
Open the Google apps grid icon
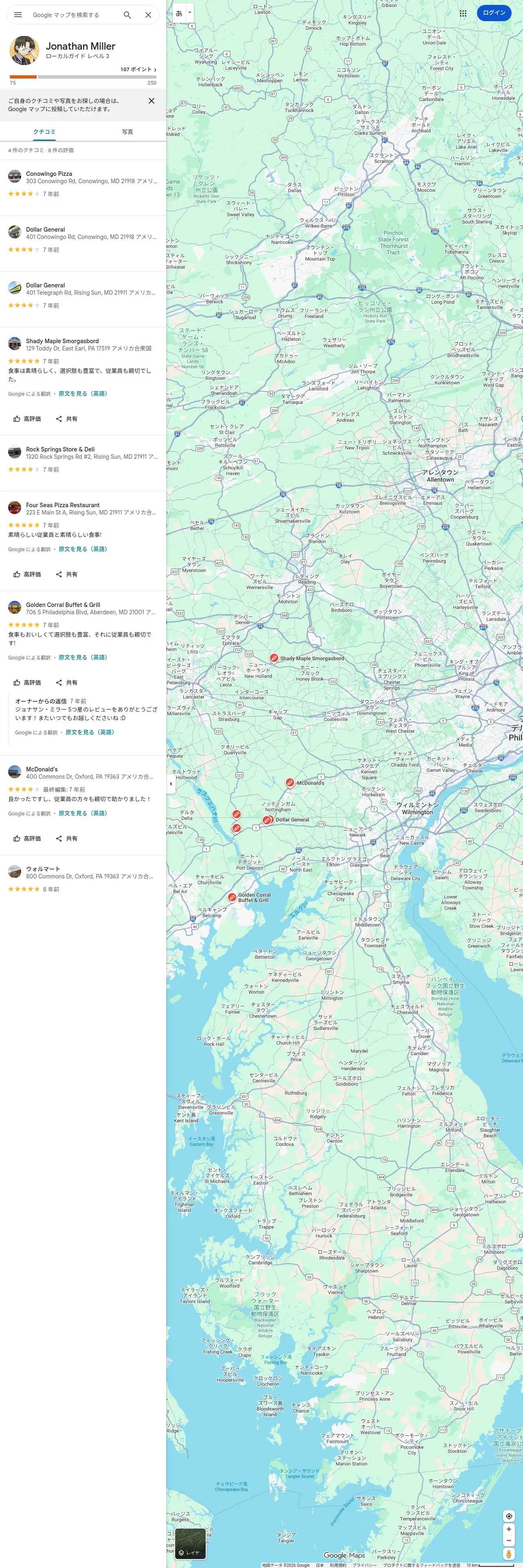464,13
